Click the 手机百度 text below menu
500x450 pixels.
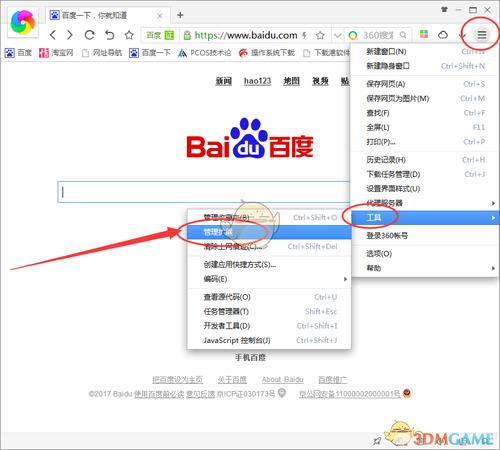pos(250,357)
